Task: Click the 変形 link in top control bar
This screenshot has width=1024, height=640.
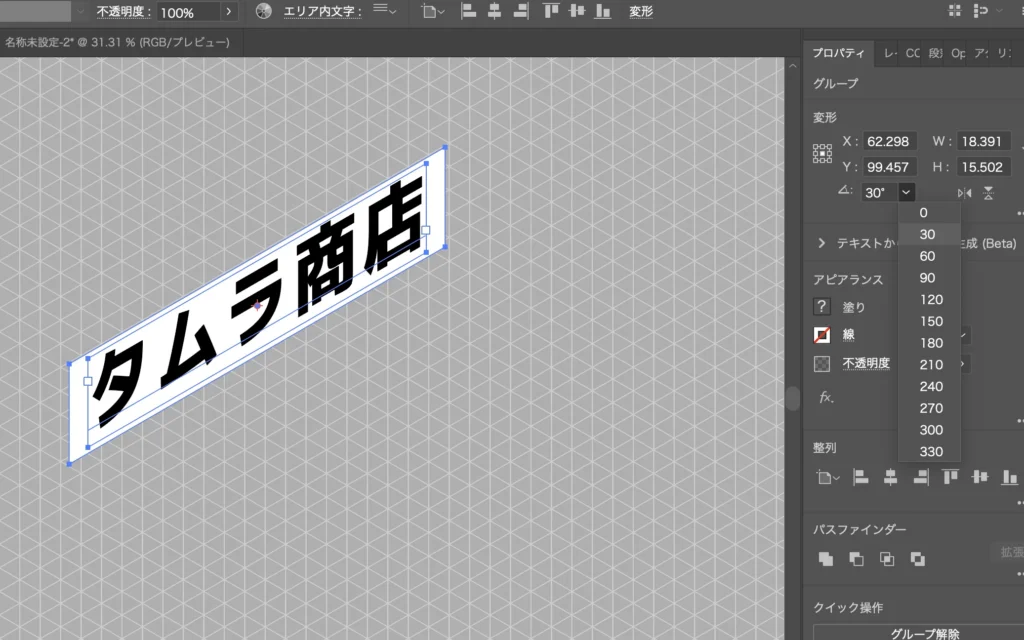Action: click(641, 12)
